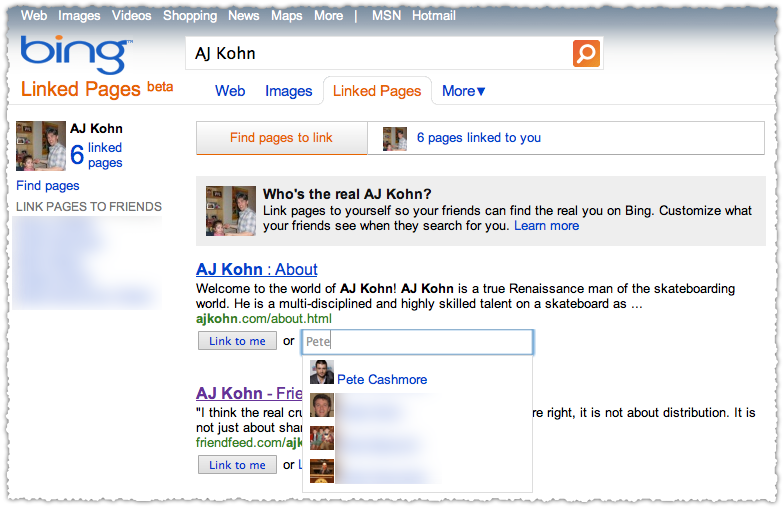Open Images in the top navigation bar

click(79, 16)
